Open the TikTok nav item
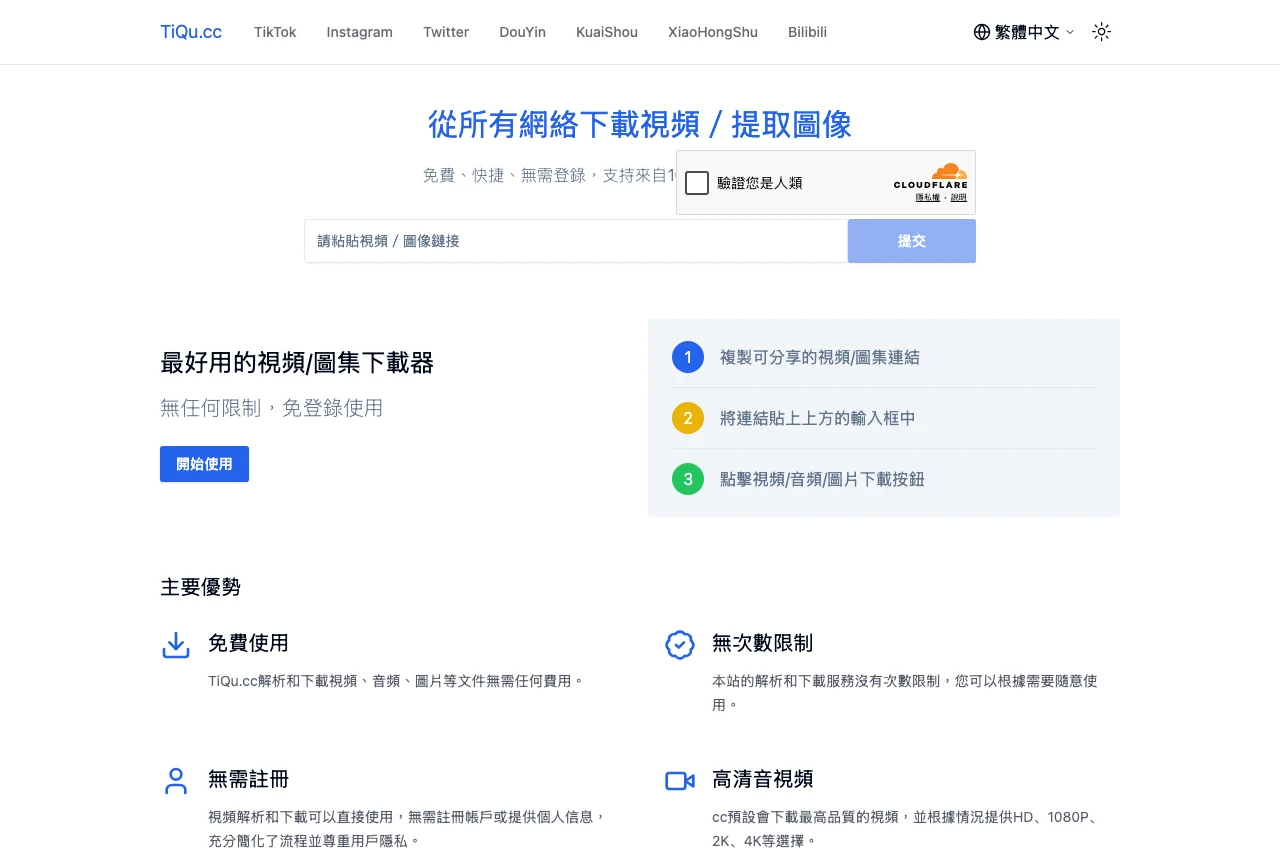This screenshot has height=860, width=1280. (x=275, y=32)
